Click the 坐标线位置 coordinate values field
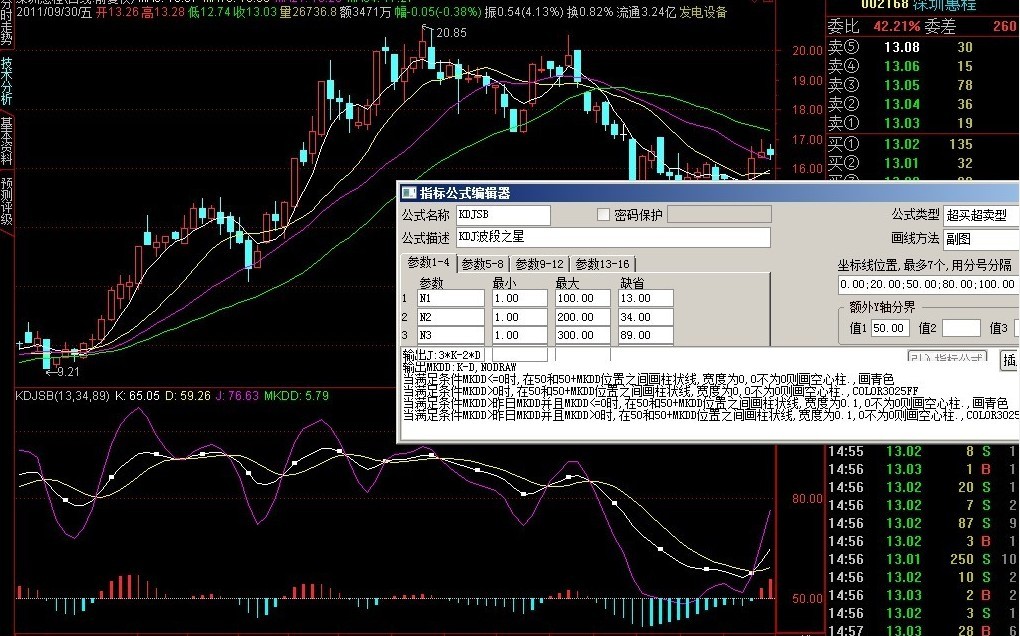The image size is (1020, 636). (928, 285)
